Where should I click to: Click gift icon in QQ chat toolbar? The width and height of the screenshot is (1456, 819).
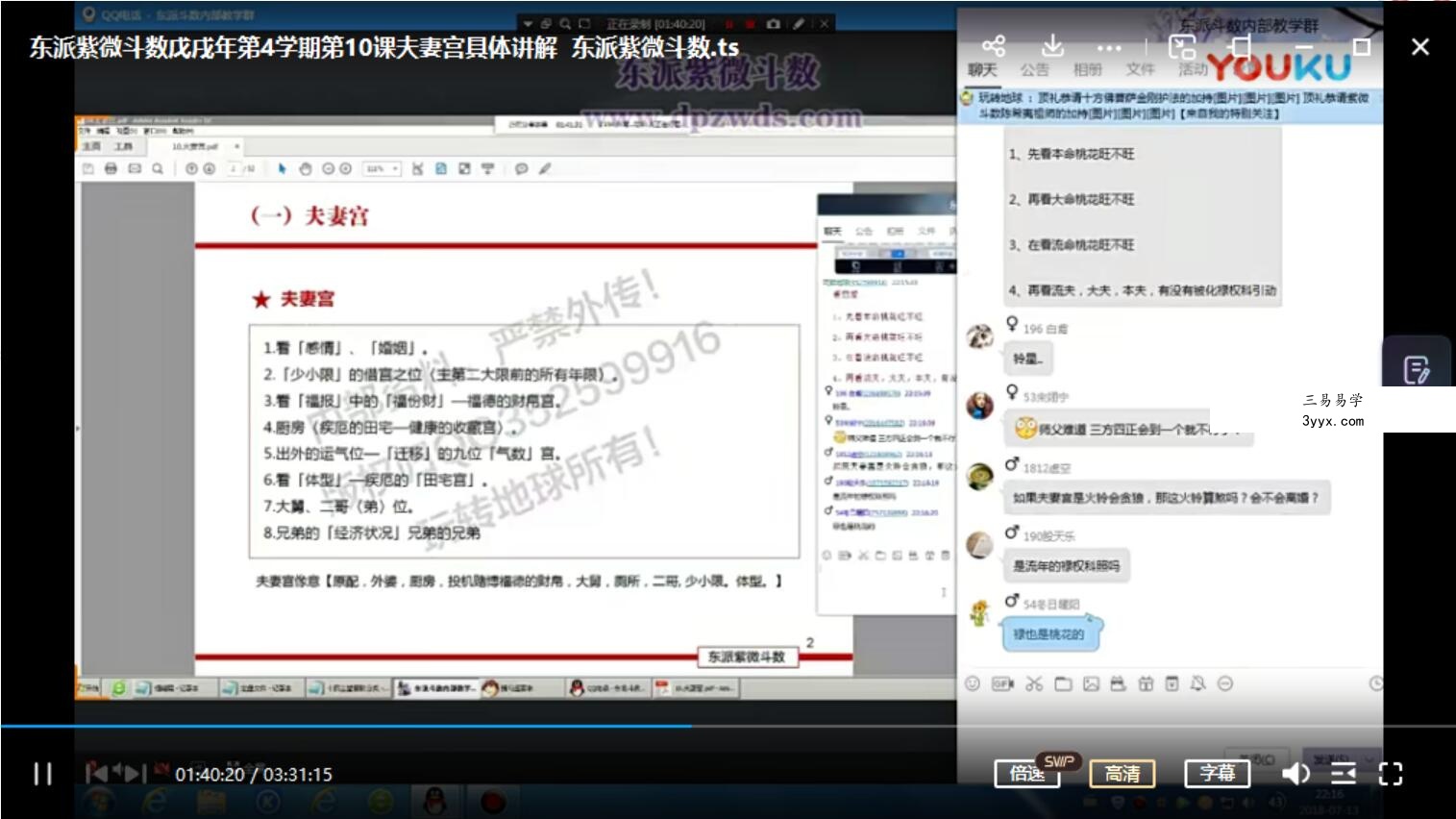[x=1146, y=683]
